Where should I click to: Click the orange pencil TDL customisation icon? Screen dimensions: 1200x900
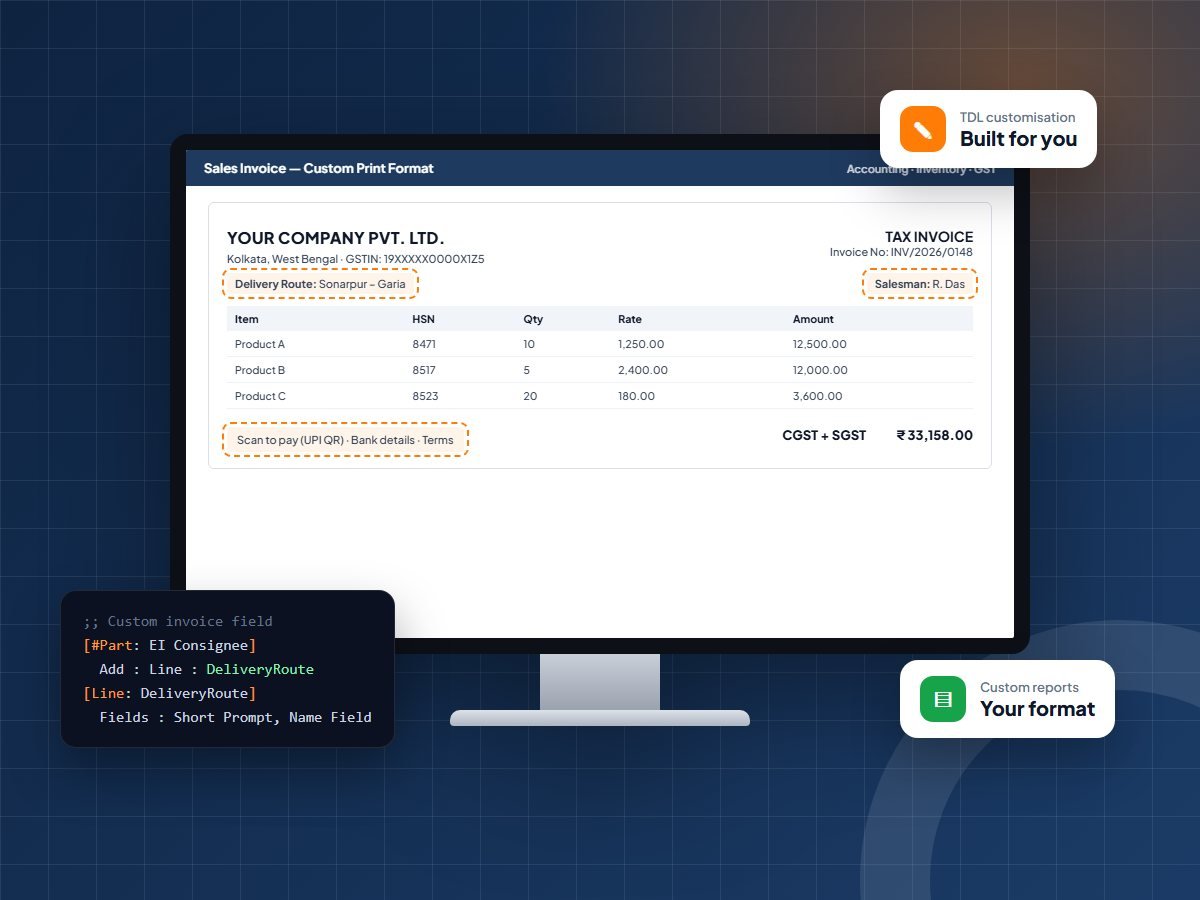pyautogui.click(x=922, y=129)
